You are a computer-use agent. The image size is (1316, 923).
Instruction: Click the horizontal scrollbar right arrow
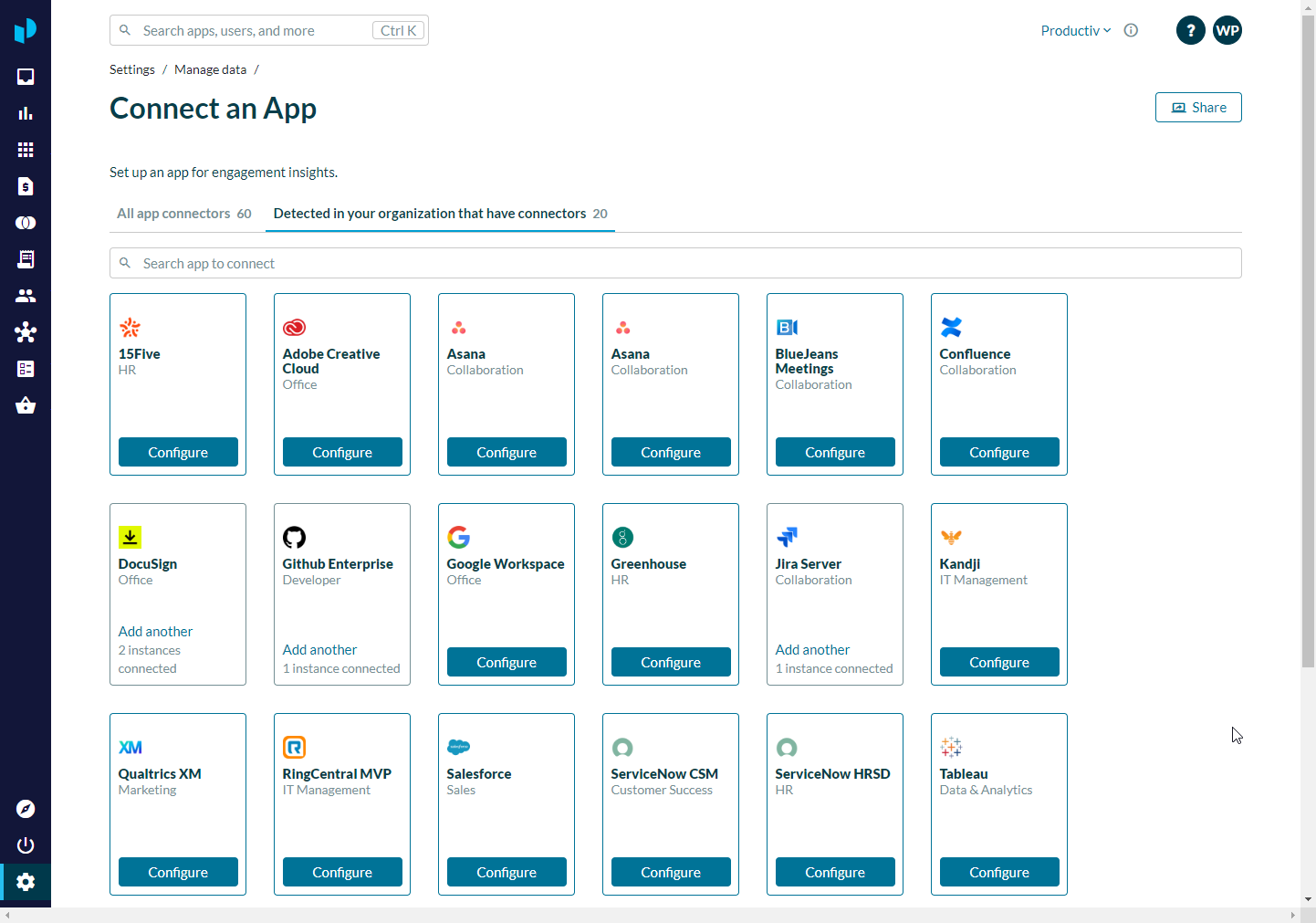tap(1292, 916)
